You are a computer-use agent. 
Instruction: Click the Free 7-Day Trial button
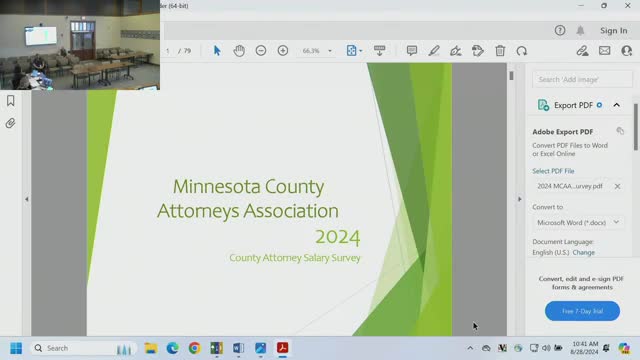coord(582,311)
